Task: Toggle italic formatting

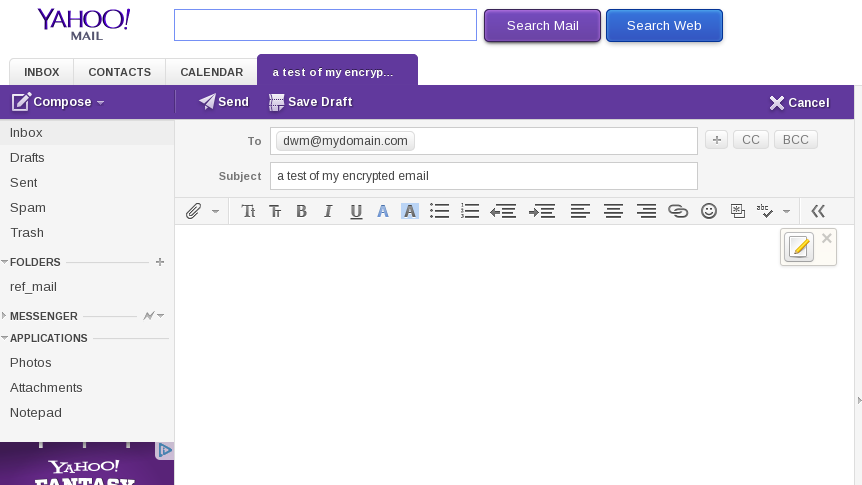Action: pos(328,211)
